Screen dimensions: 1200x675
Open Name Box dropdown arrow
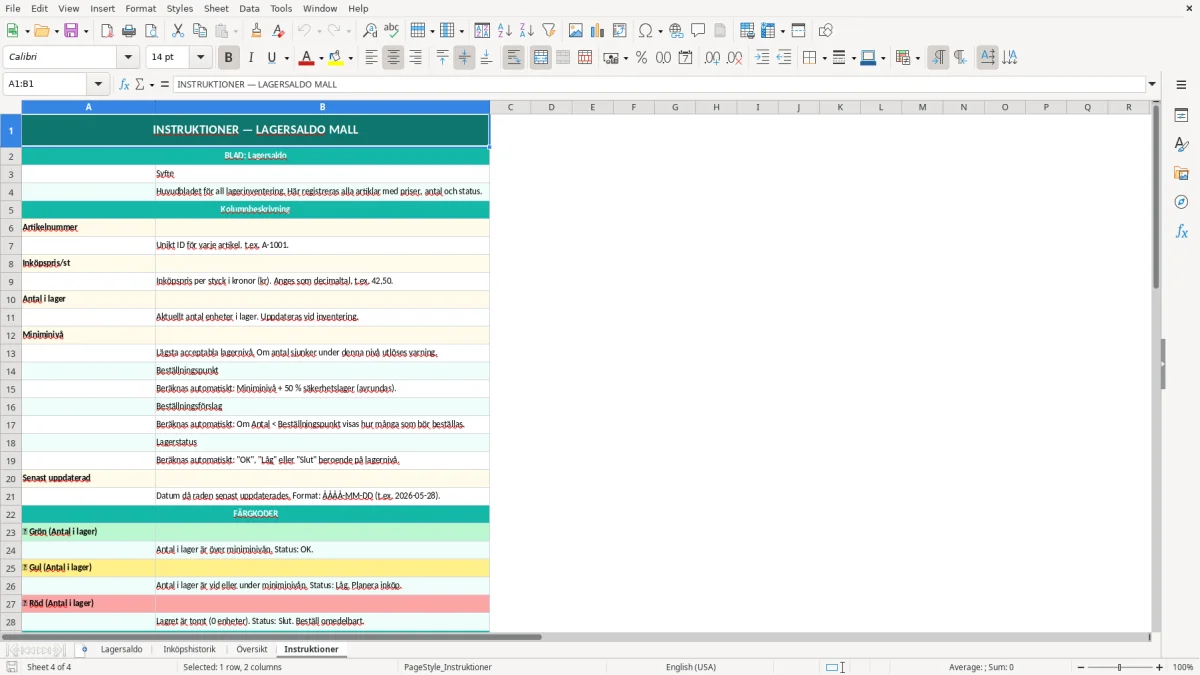tap(98, 84)
